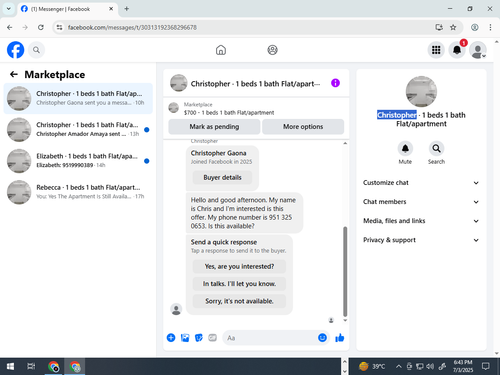Open Facebook search magnifier icon
Image resolution: width=500 pixels, height=375 pixels.
(36, 50)
